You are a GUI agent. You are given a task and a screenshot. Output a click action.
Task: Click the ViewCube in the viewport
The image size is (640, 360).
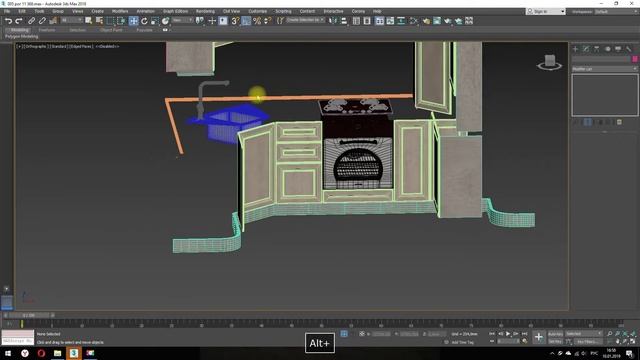[549, 62]
